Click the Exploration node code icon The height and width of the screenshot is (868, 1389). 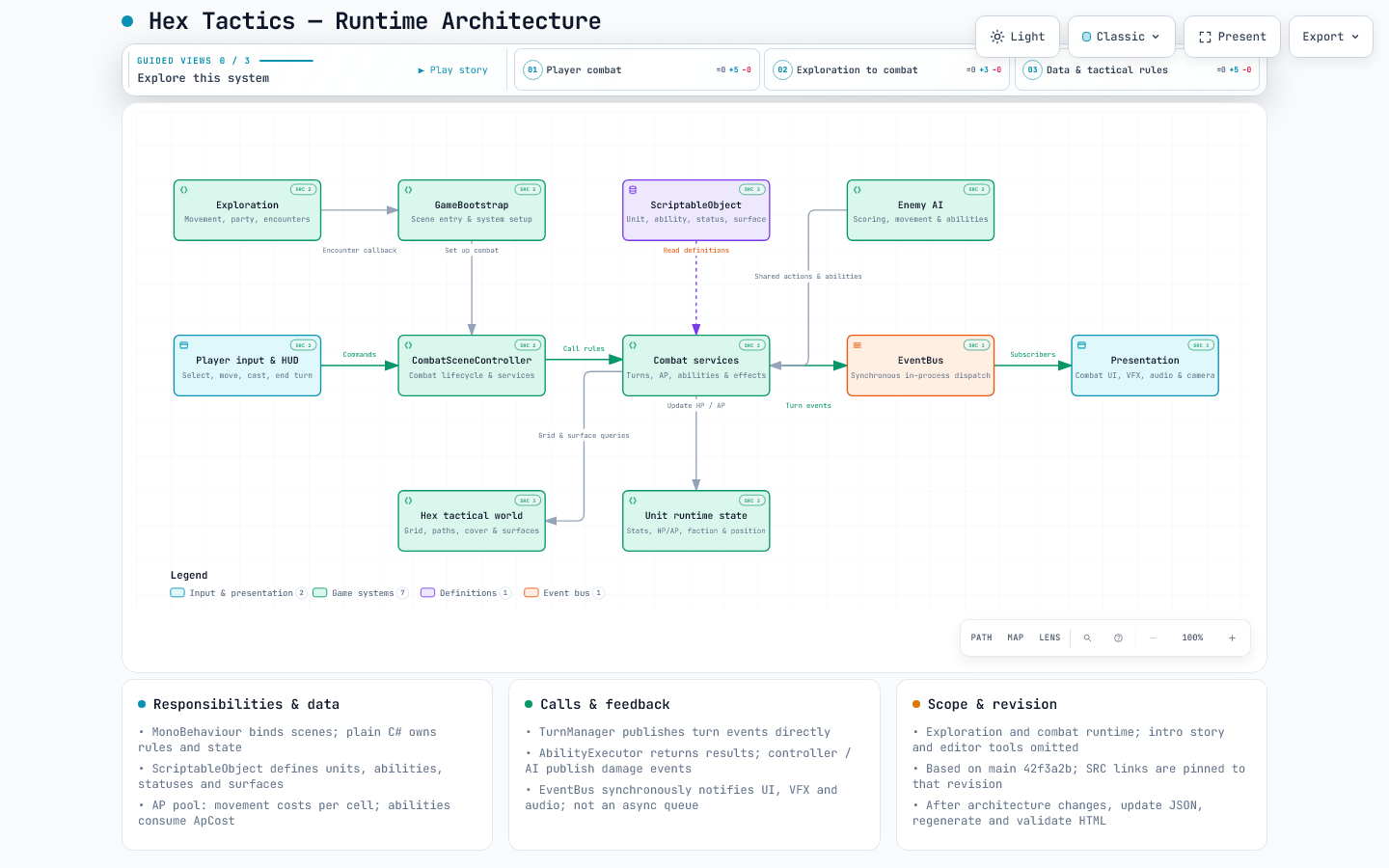(184, 190)
